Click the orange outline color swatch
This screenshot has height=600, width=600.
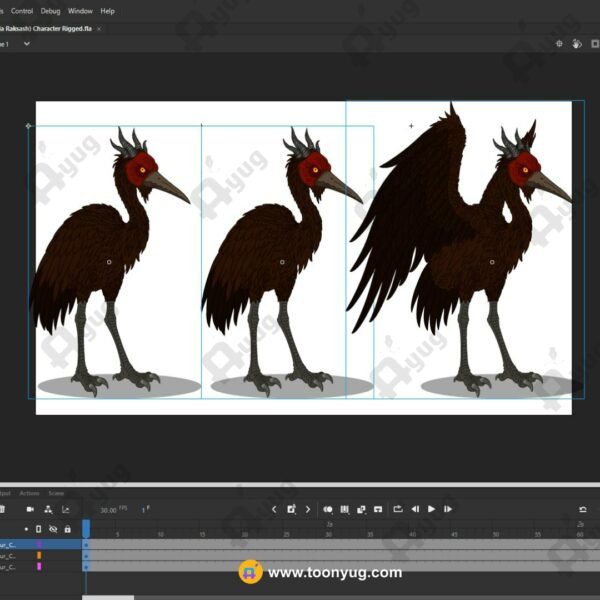click(x=39, y=555)
